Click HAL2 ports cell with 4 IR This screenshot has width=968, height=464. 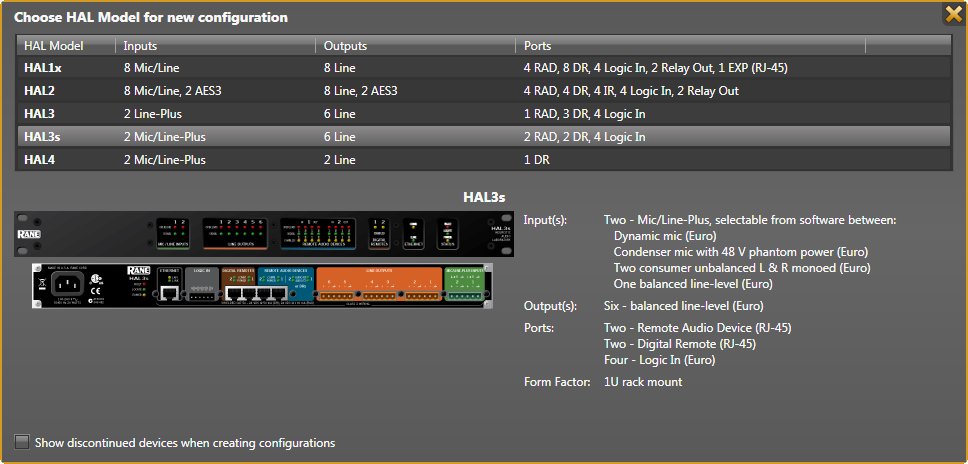(632, 91)
